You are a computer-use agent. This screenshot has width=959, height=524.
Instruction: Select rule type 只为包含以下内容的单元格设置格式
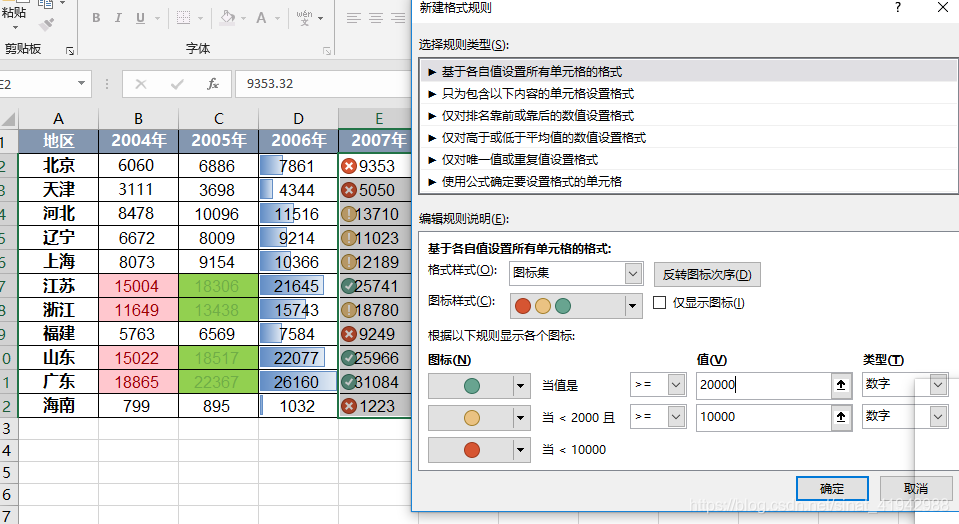click(x=689, y=94)
